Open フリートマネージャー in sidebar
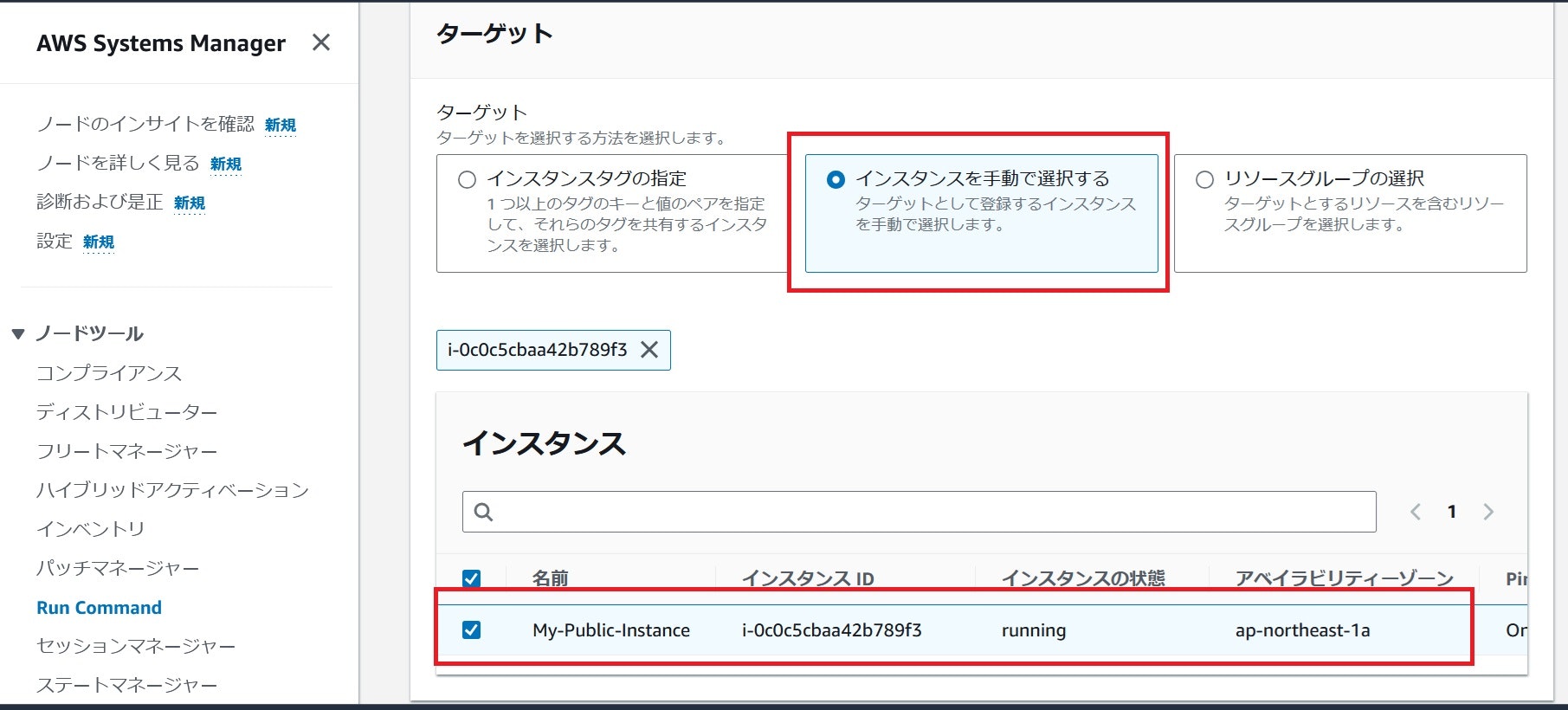Viewport: 1568px width, 710px height. (x=127, y=451)
